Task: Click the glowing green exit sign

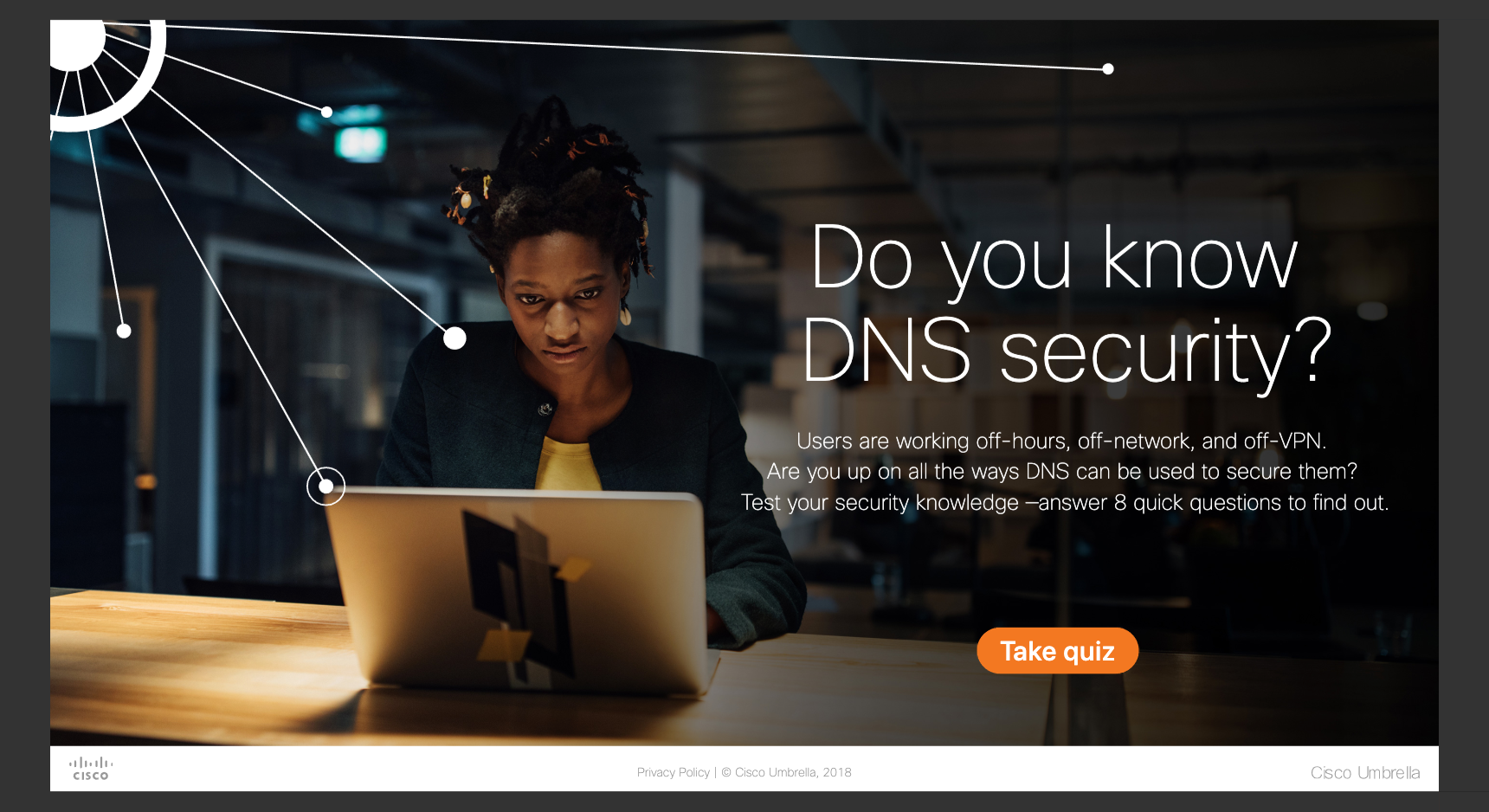Action: (x=360, y=142)
